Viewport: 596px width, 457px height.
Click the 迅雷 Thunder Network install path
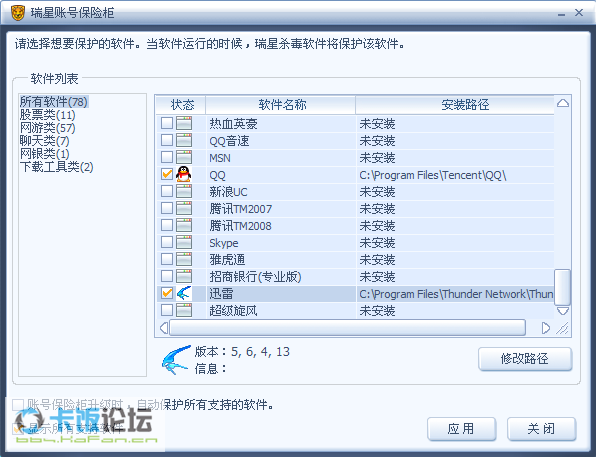click(456, 294)
